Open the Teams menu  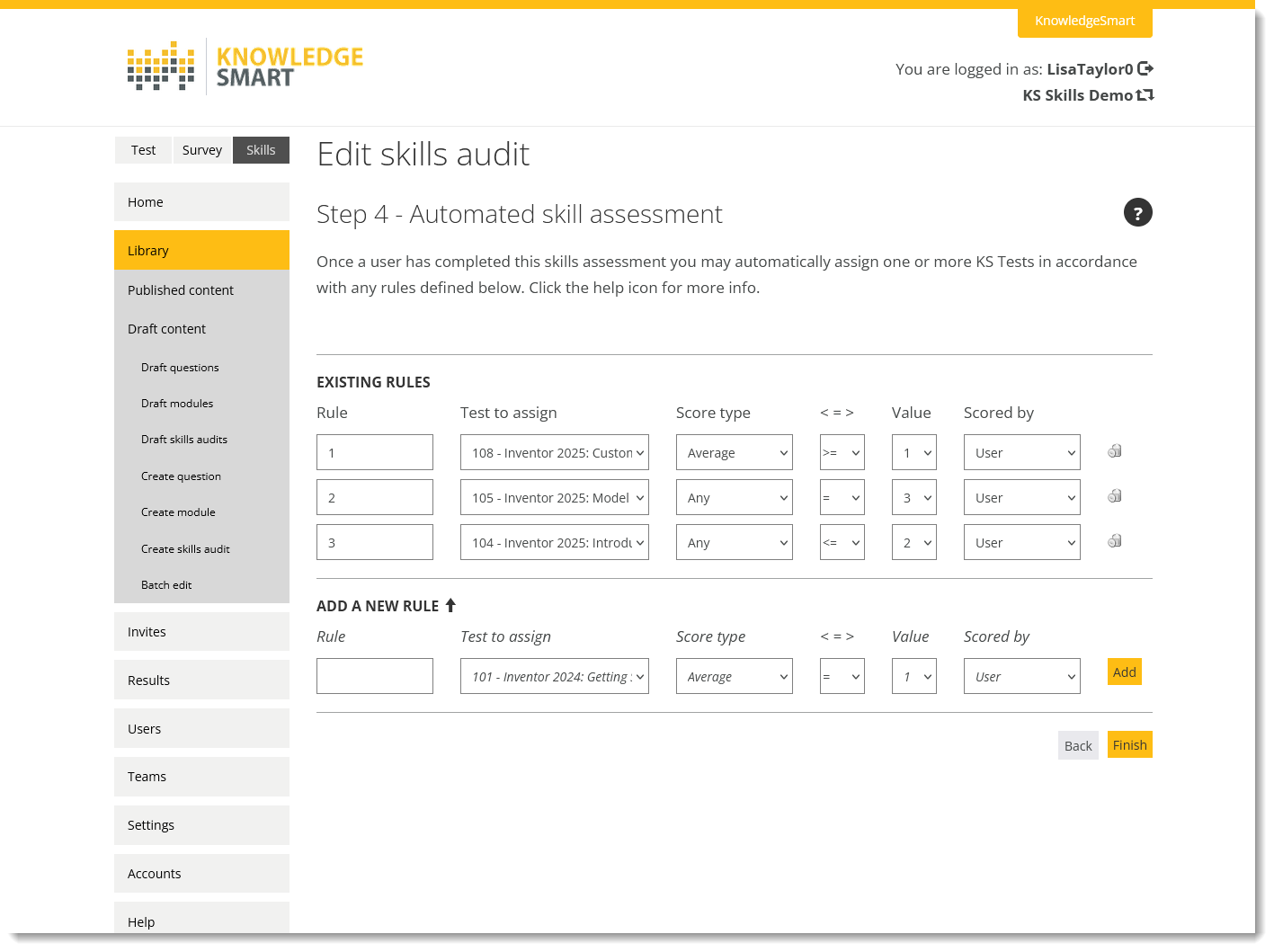coord(201,777)
